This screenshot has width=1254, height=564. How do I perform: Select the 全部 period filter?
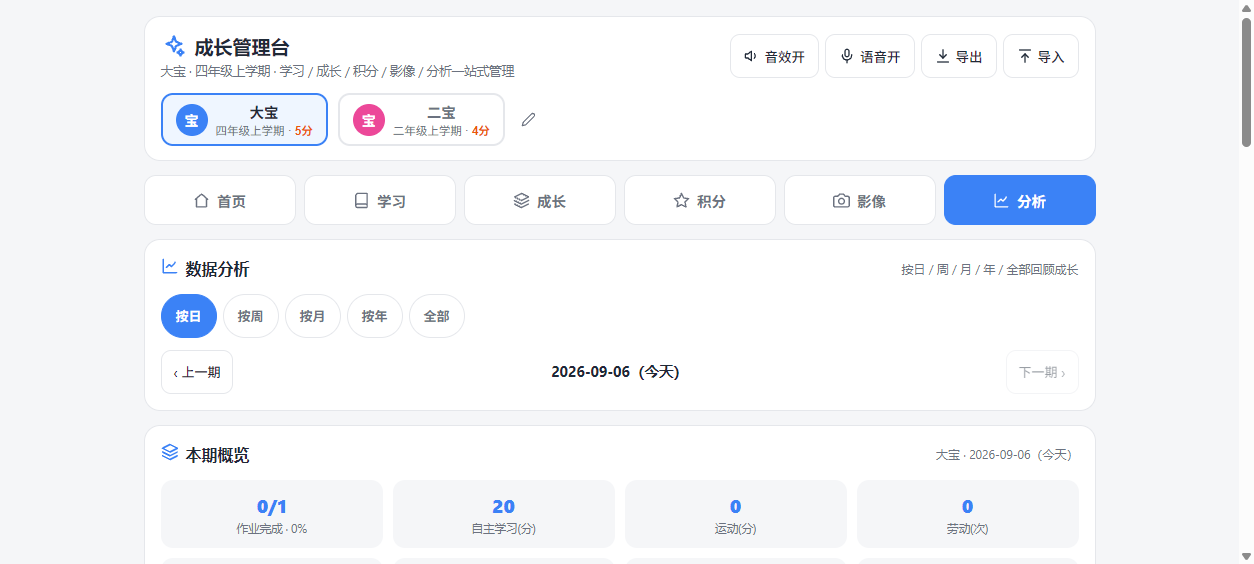pyautogui.click(x=437, y=316)
